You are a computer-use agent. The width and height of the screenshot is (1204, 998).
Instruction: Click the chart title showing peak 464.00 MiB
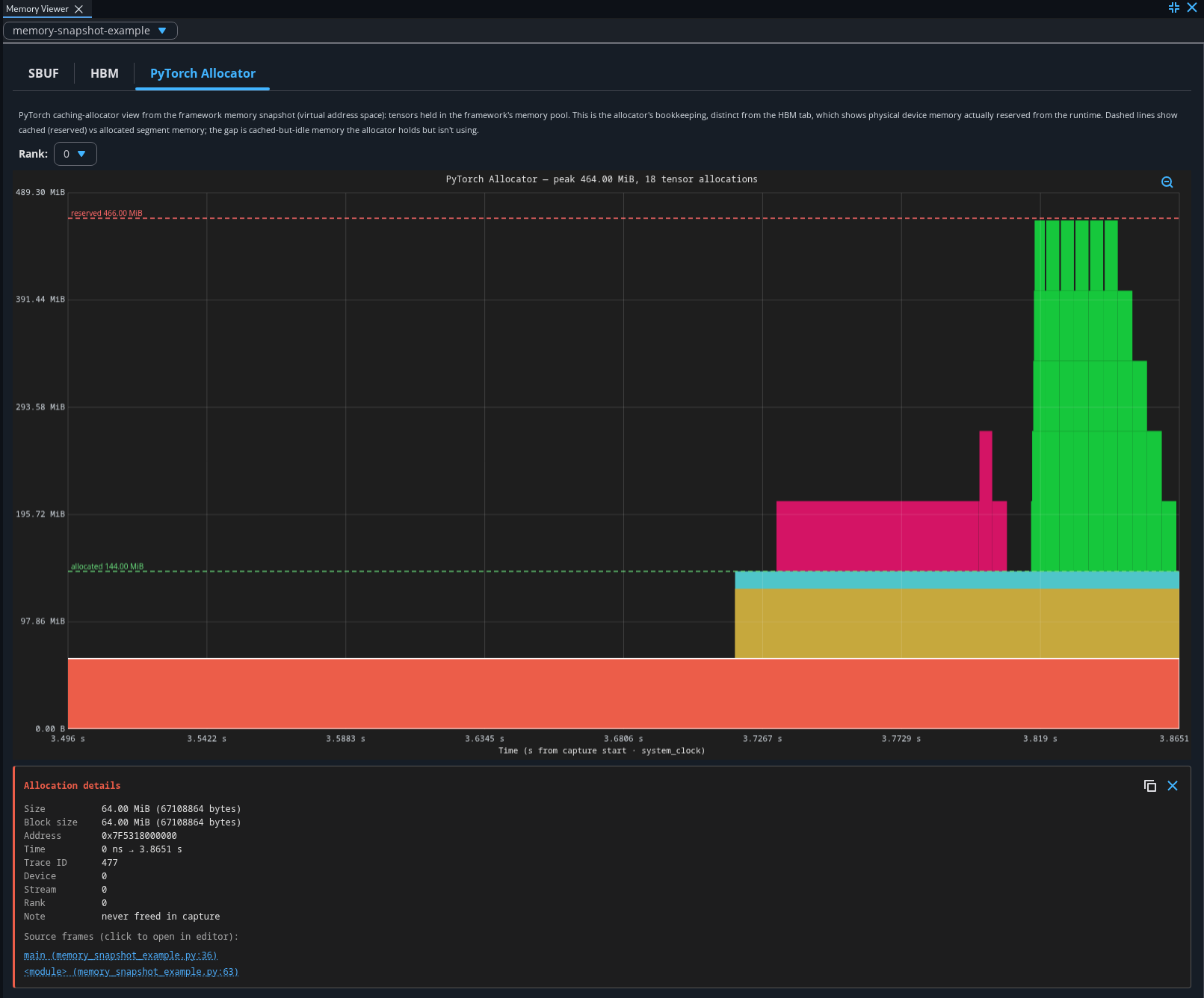click(602, 179)
